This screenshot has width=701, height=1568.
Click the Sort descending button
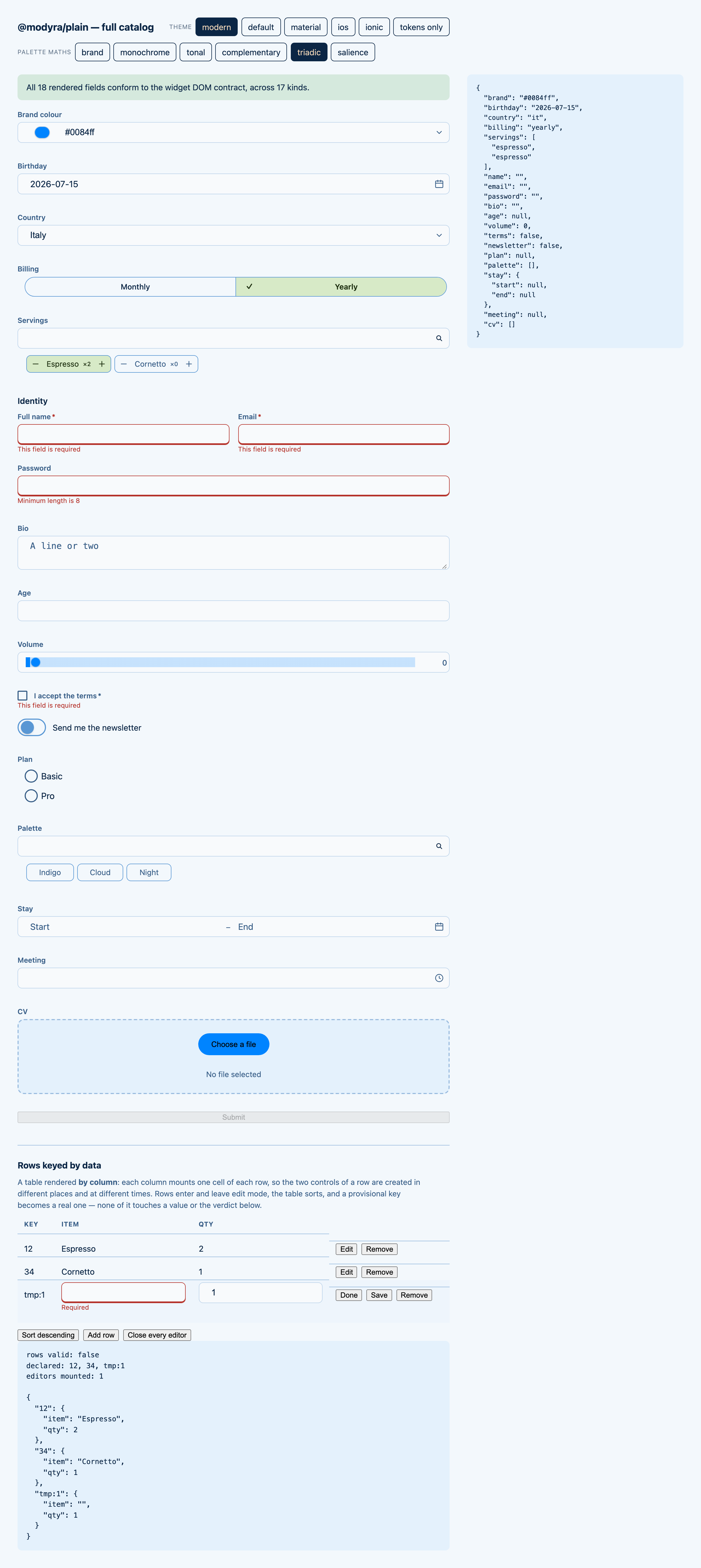pos(48,1335)
